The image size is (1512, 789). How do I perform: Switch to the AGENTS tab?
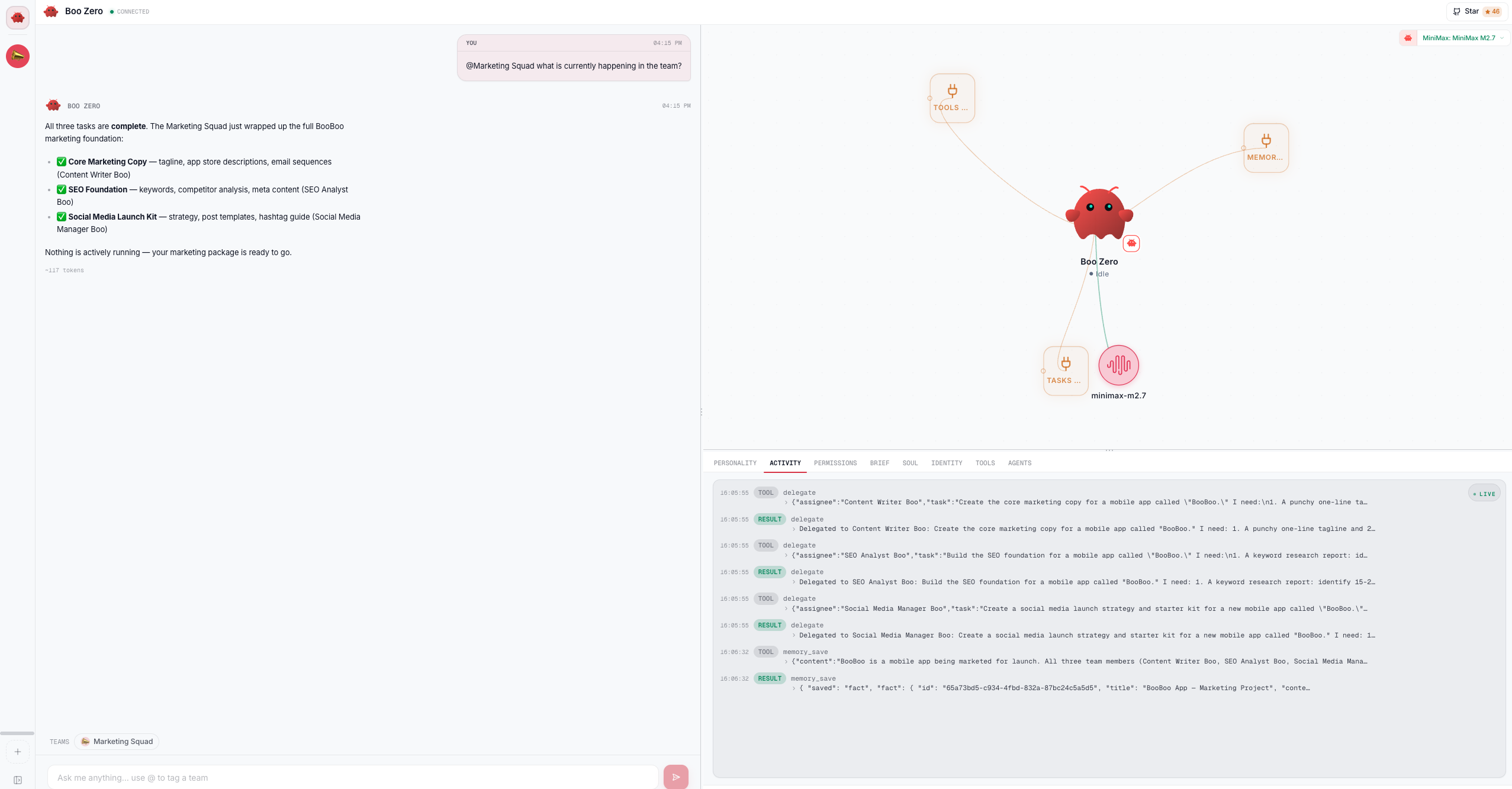pos(1019,463)
